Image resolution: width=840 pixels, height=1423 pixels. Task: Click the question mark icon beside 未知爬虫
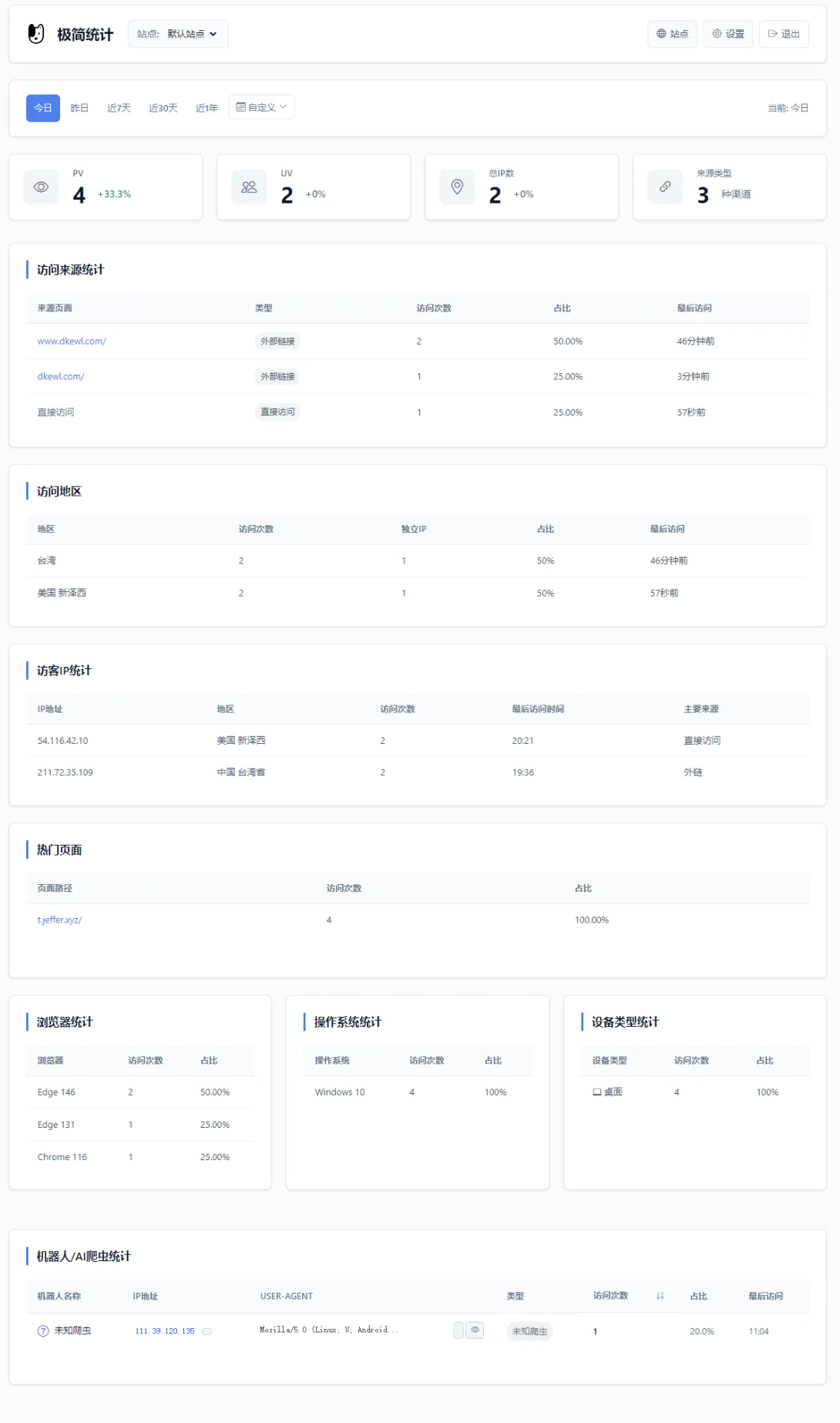[x=43, y=1331]
